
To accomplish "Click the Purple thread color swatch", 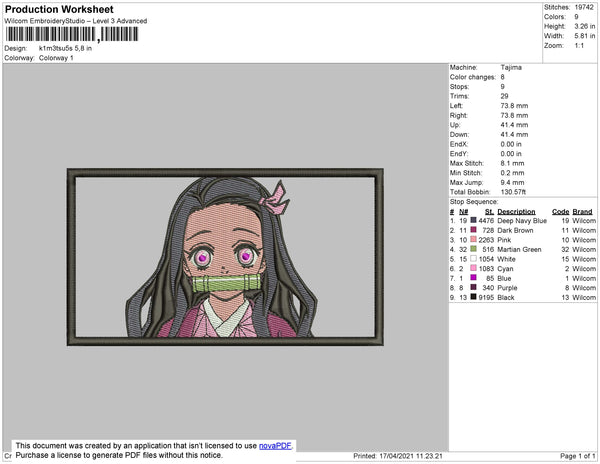I will 473,287.
